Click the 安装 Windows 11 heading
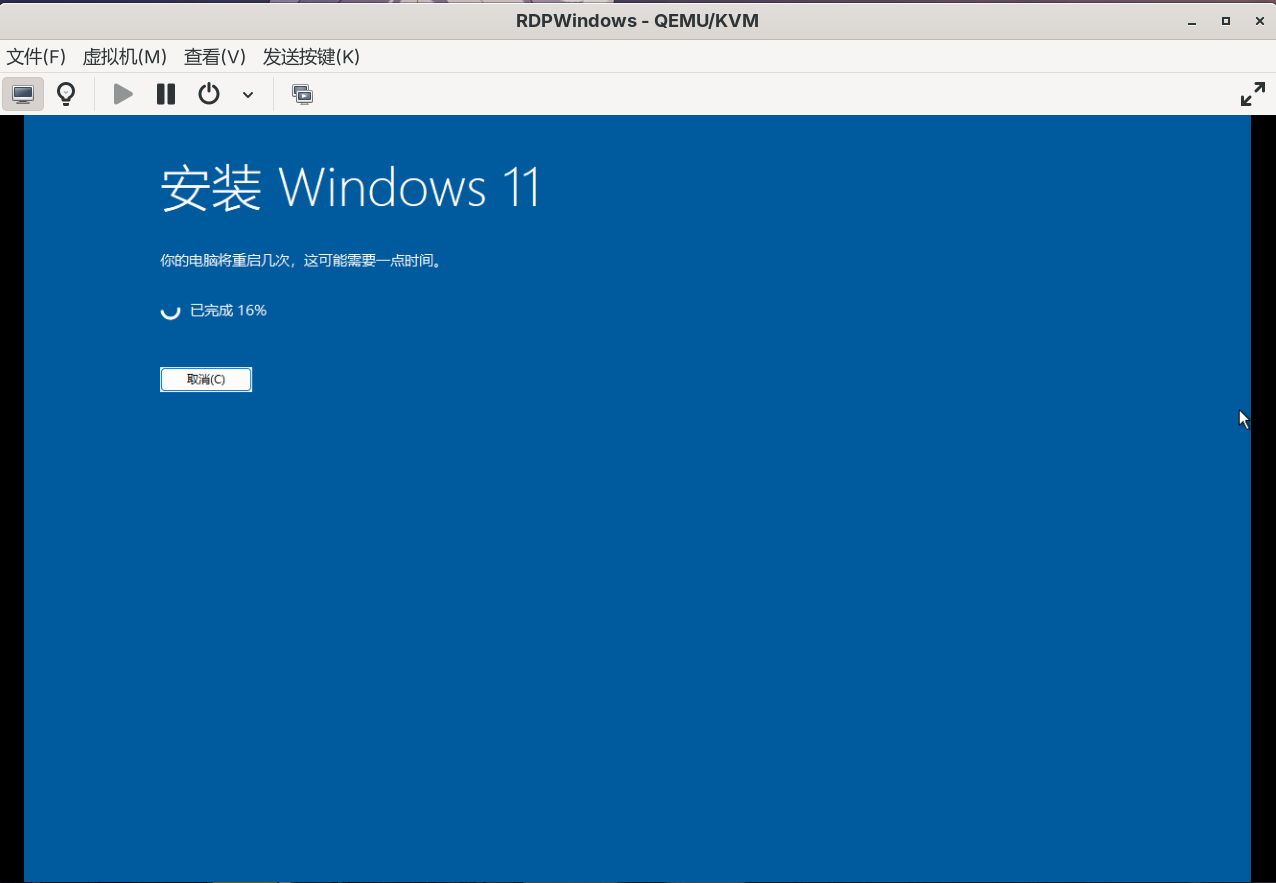Image resolution: width=1276 pixels, height=883 pixels. pyautogui.click(x=350, y=188)
